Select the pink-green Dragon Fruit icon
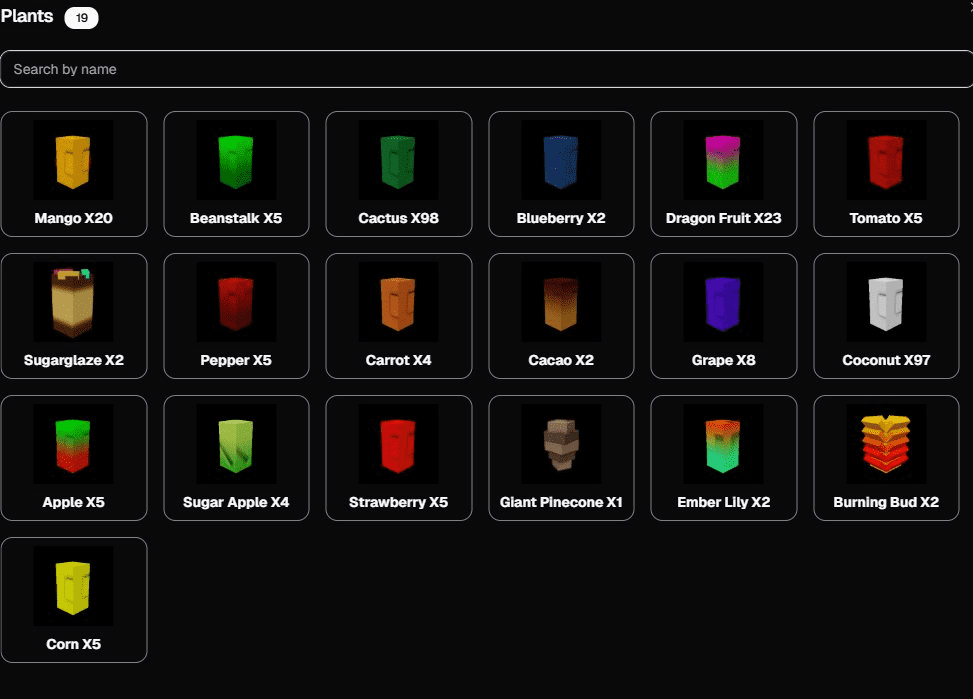The height and width of the screenshot is (699, 973). pos(723,161)
